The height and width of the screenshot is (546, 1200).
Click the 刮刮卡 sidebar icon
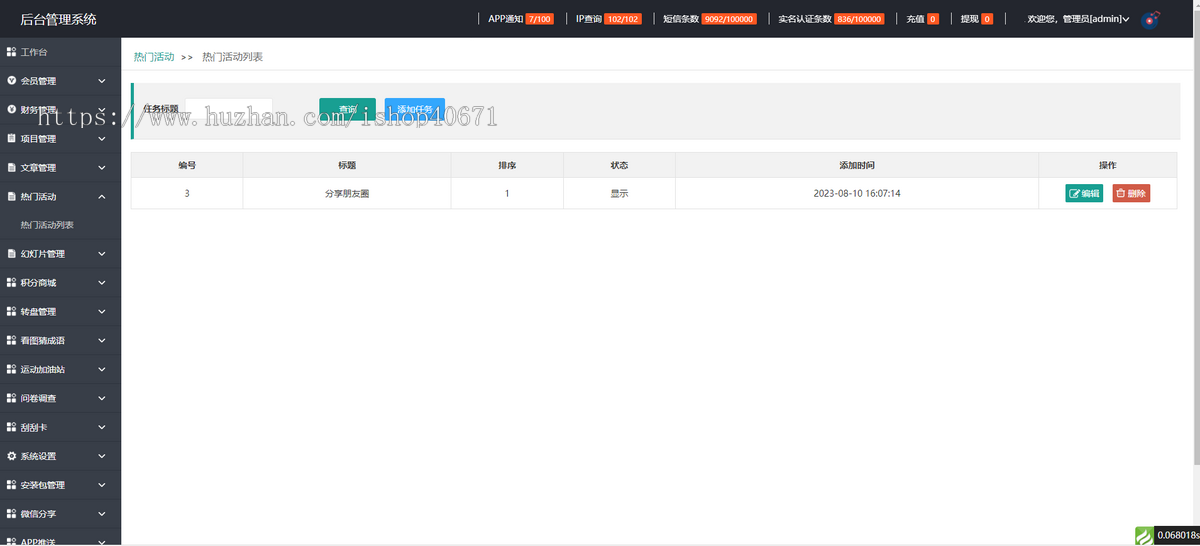(11, 428)
